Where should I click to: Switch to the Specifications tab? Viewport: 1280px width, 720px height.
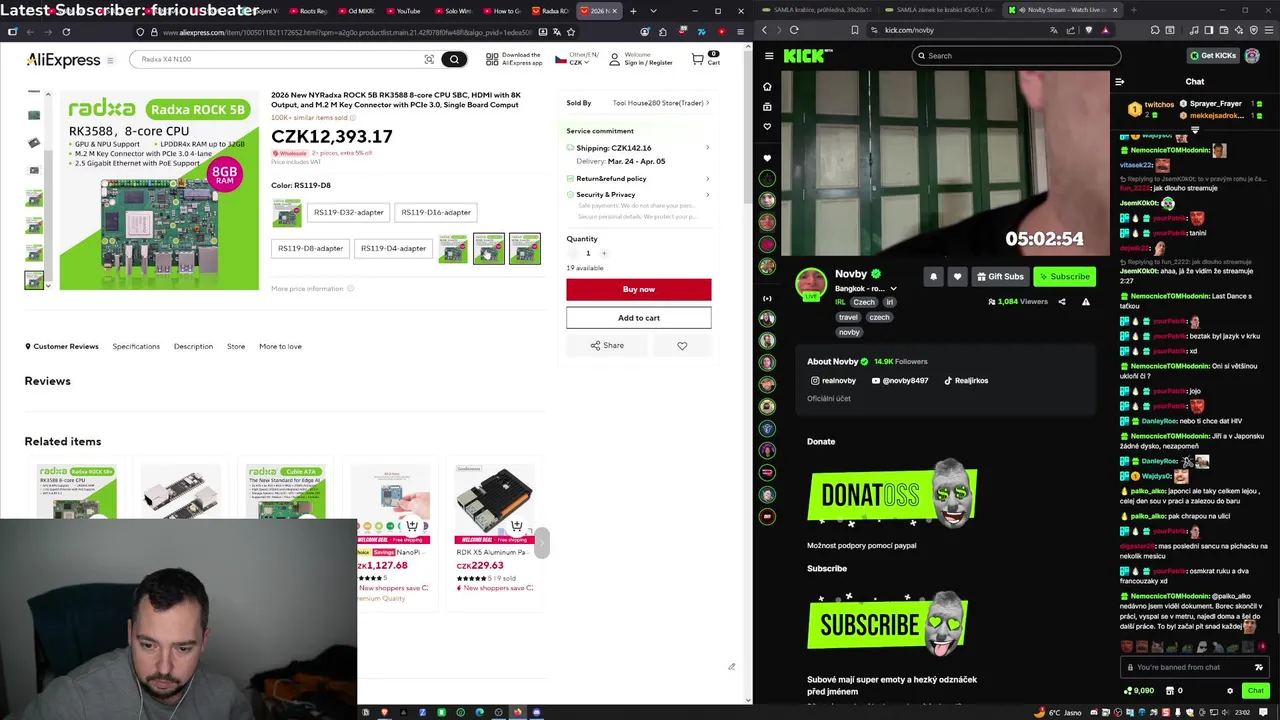click(136, 346)
